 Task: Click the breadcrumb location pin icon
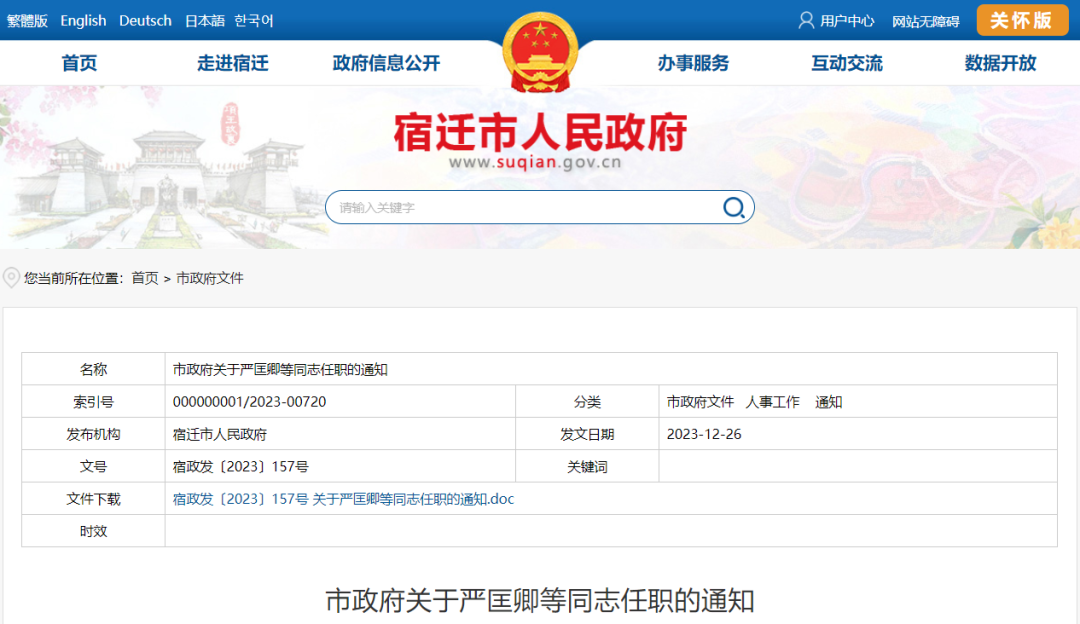pos(11,278)
